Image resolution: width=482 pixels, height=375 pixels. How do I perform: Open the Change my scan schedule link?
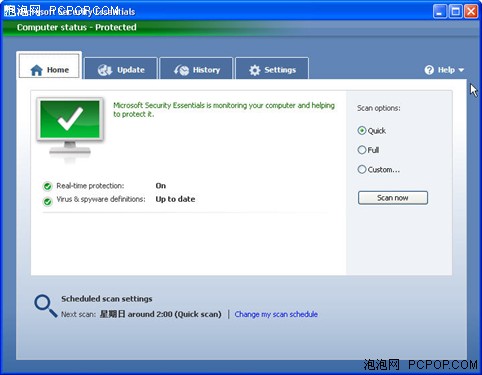276,314
